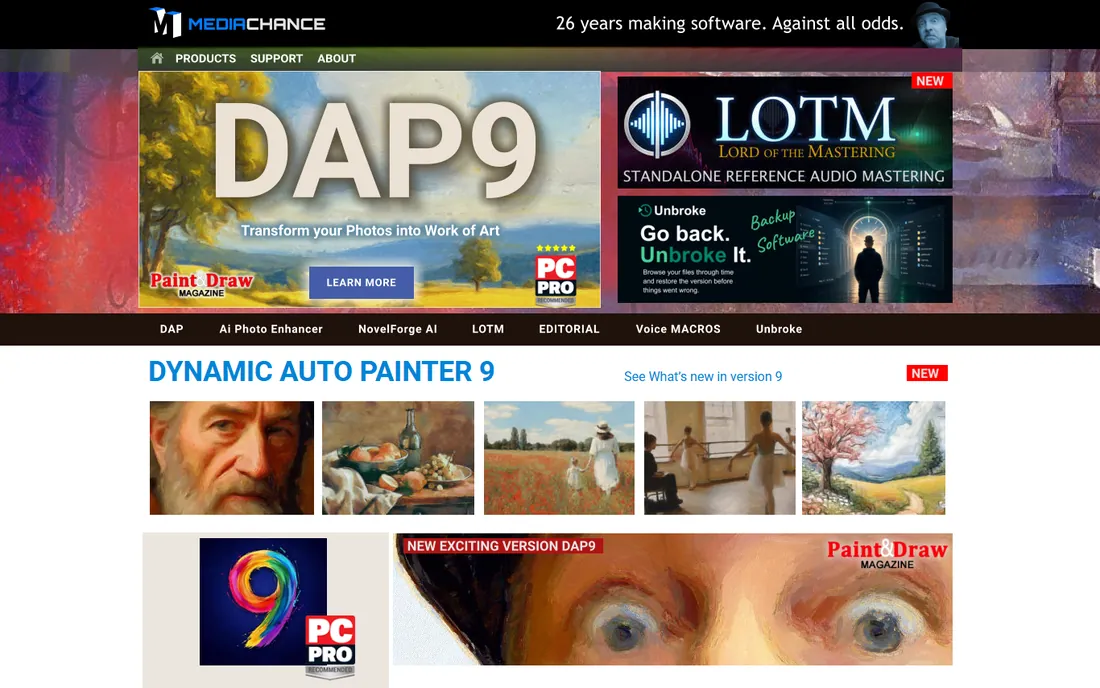
Task: Click the 26 years making software tagline
Action: click(x=730, y=23)
